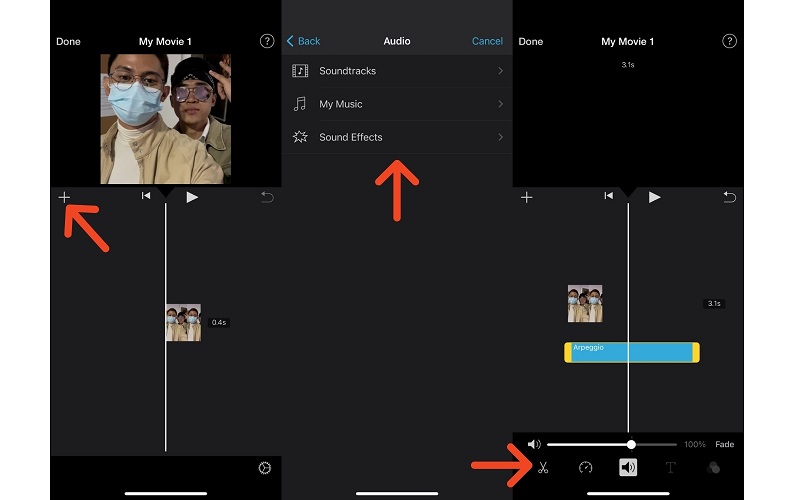Click the project settings gear icon

tap(264, 468)
